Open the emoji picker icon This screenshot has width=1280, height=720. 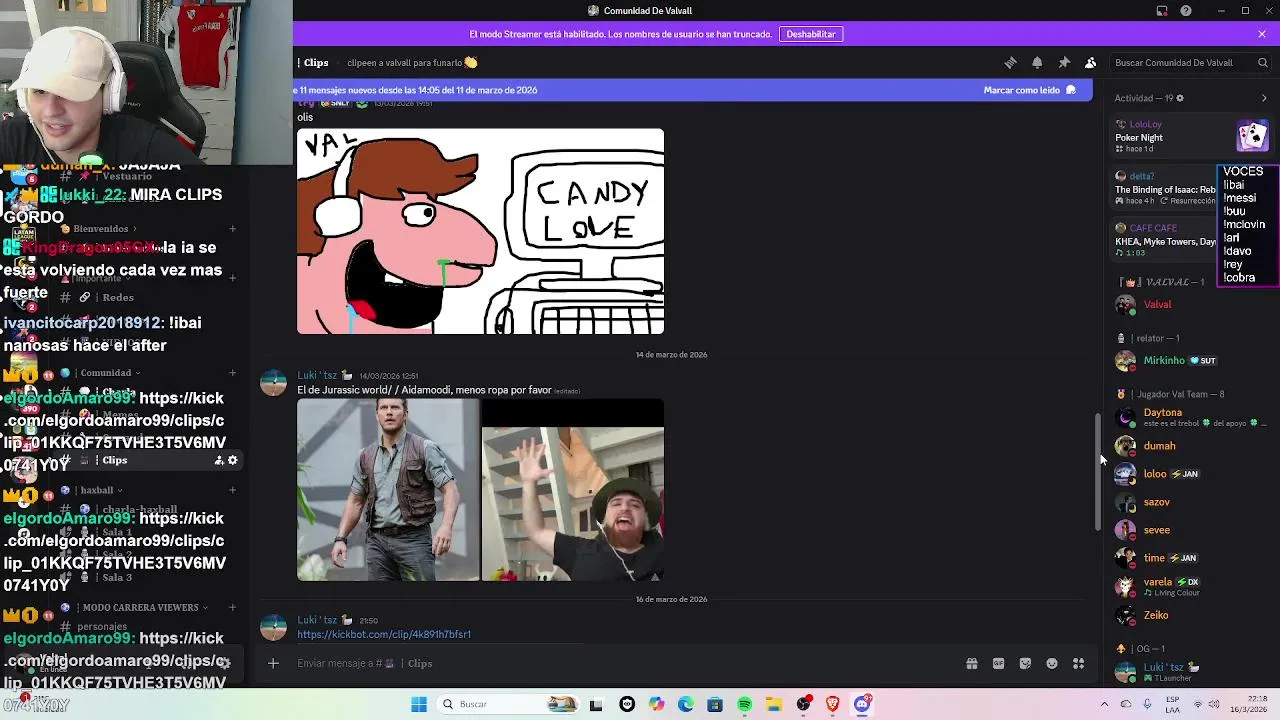coord(1052,663)
